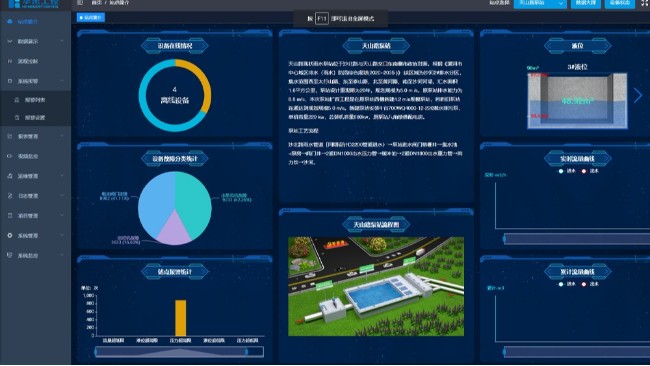This screenshot has width=650, height=366.
Task: Go to 首页 via breadcrumb link
Action: [x=97, y=2]
